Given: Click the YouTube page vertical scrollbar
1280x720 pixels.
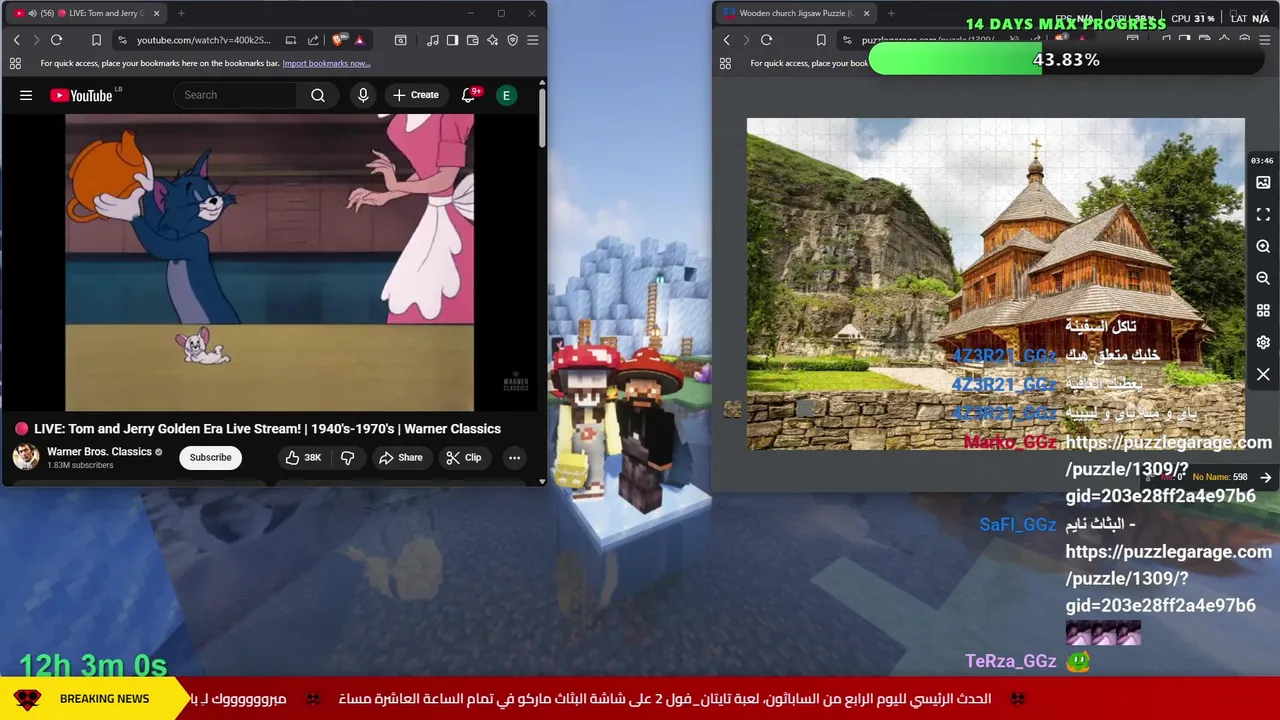Looking at the screenshot, I should click(542, 120).
